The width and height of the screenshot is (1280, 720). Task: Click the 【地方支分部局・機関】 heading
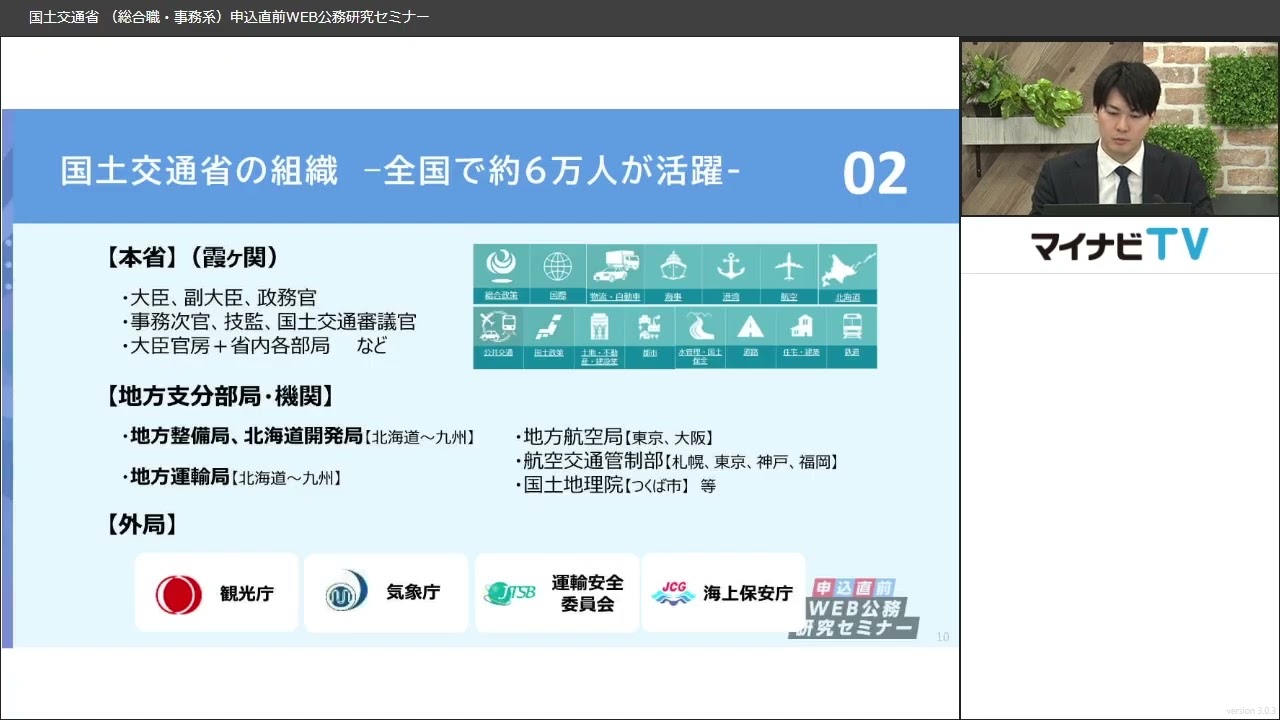[220, 397]
